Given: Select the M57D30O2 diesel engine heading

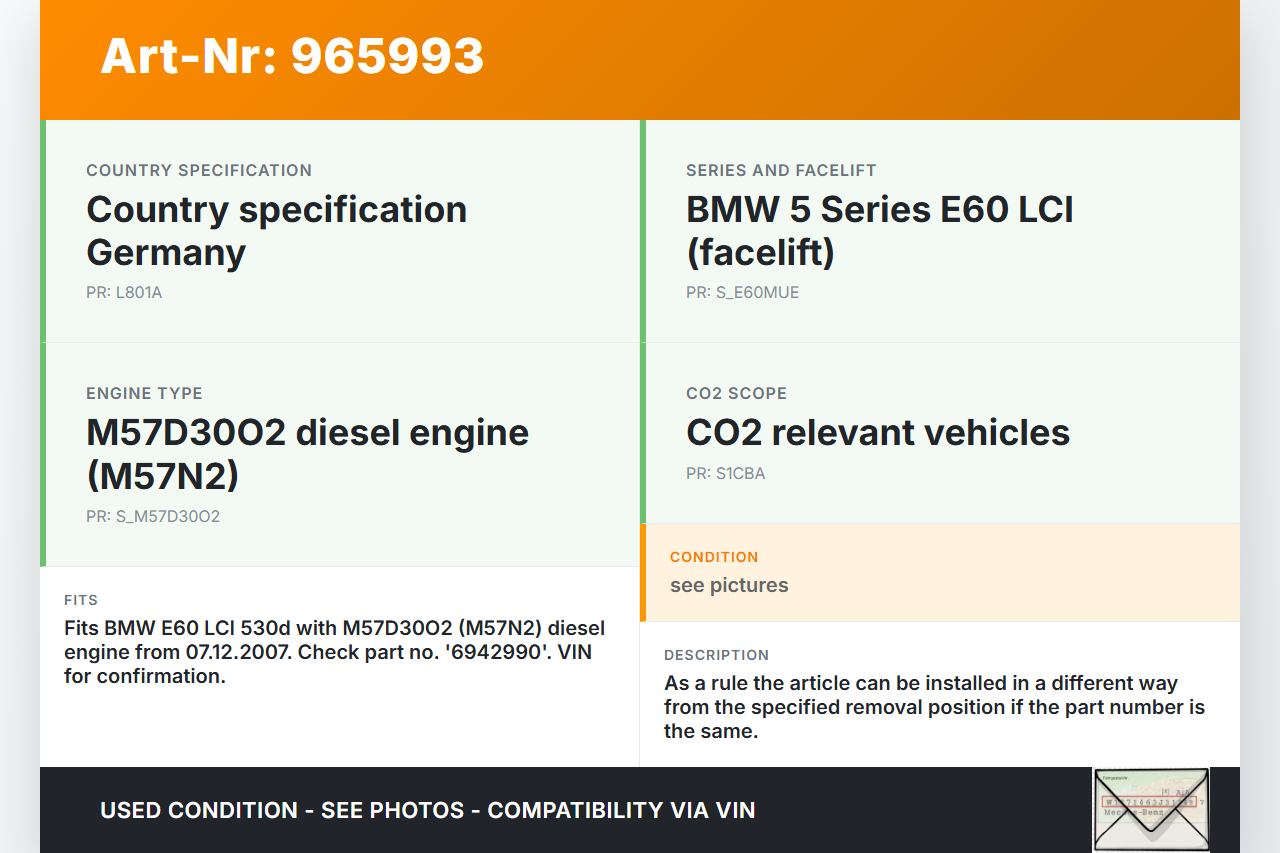Looking at the screenshot, I should click(x=307, y=454).
